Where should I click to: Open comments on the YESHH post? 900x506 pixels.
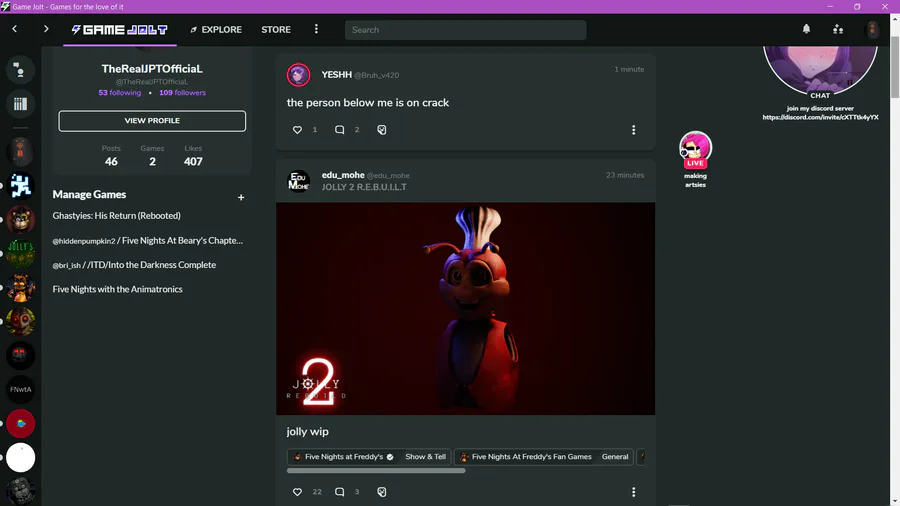(x=339, y=130)
